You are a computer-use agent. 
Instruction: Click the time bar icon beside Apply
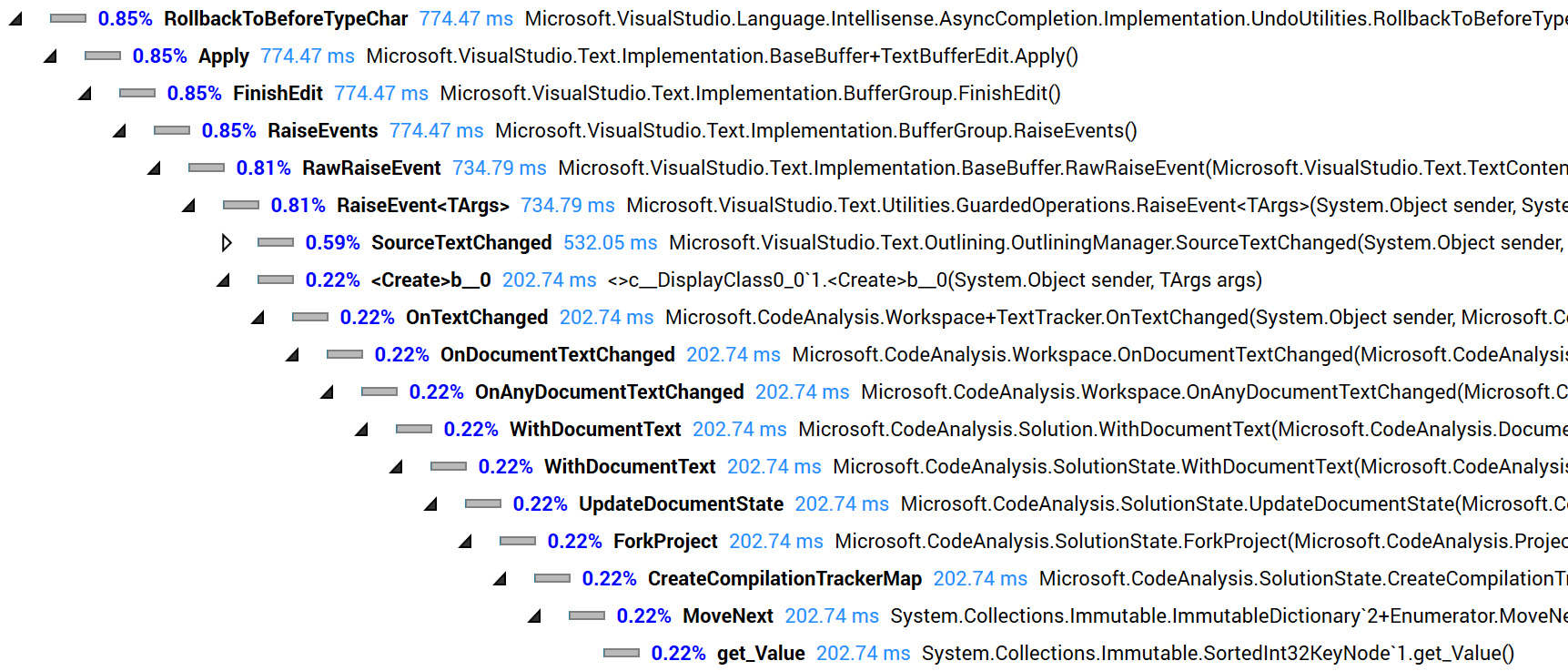click(x=102, y=56)
